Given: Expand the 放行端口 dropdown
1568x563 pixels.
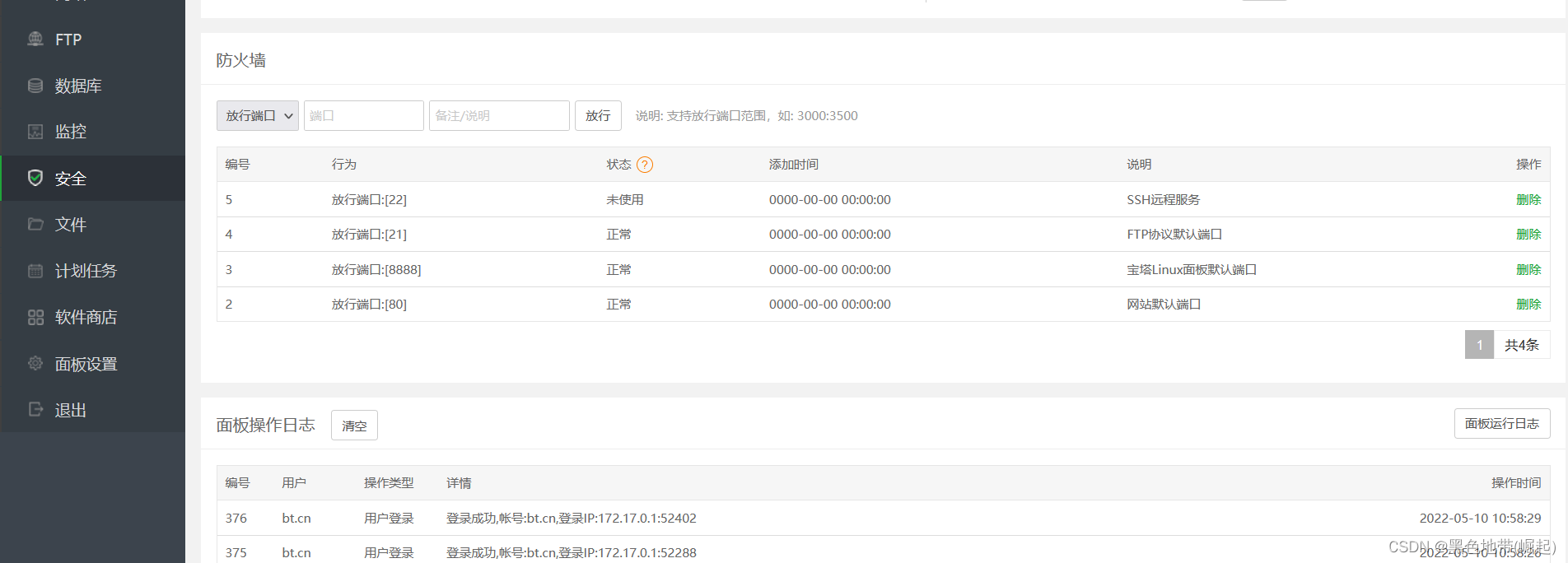Looking at the screenshot, I should 258,116.
